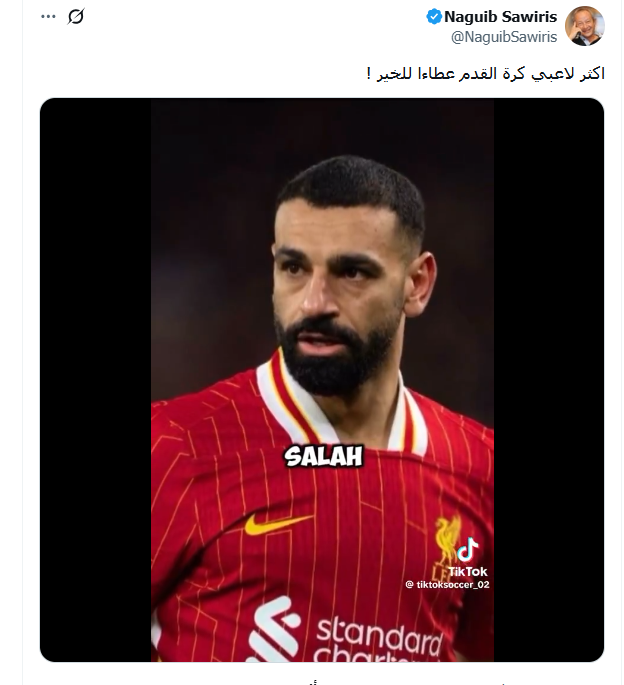Open Naguib Sawiris profile avatar
624x685 pixels.
pyautogui.click(x=585, y=26)
